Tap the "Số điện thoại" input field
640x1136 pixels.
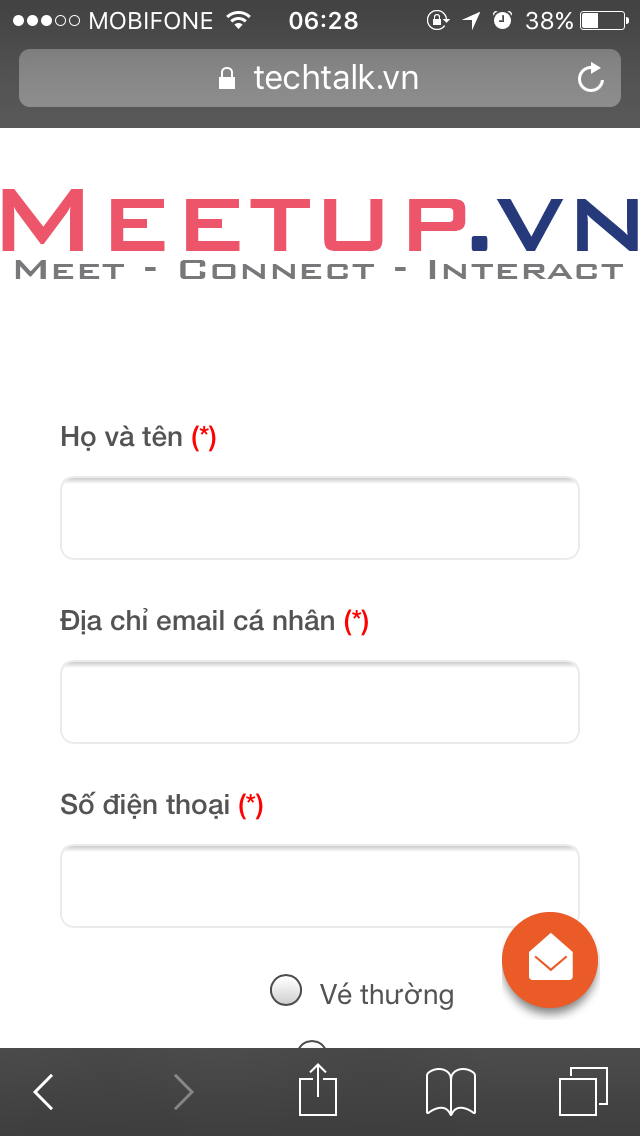click(320, 886)
